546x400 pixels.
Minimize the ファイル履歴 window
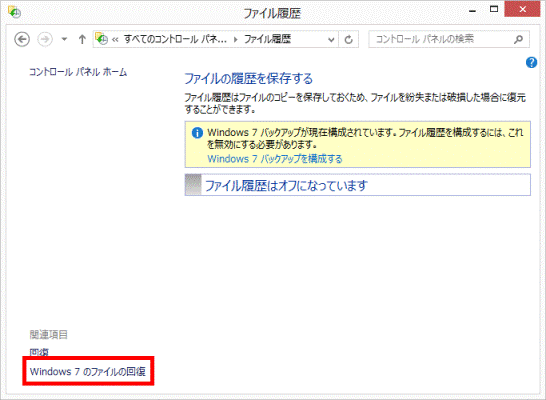472,10
